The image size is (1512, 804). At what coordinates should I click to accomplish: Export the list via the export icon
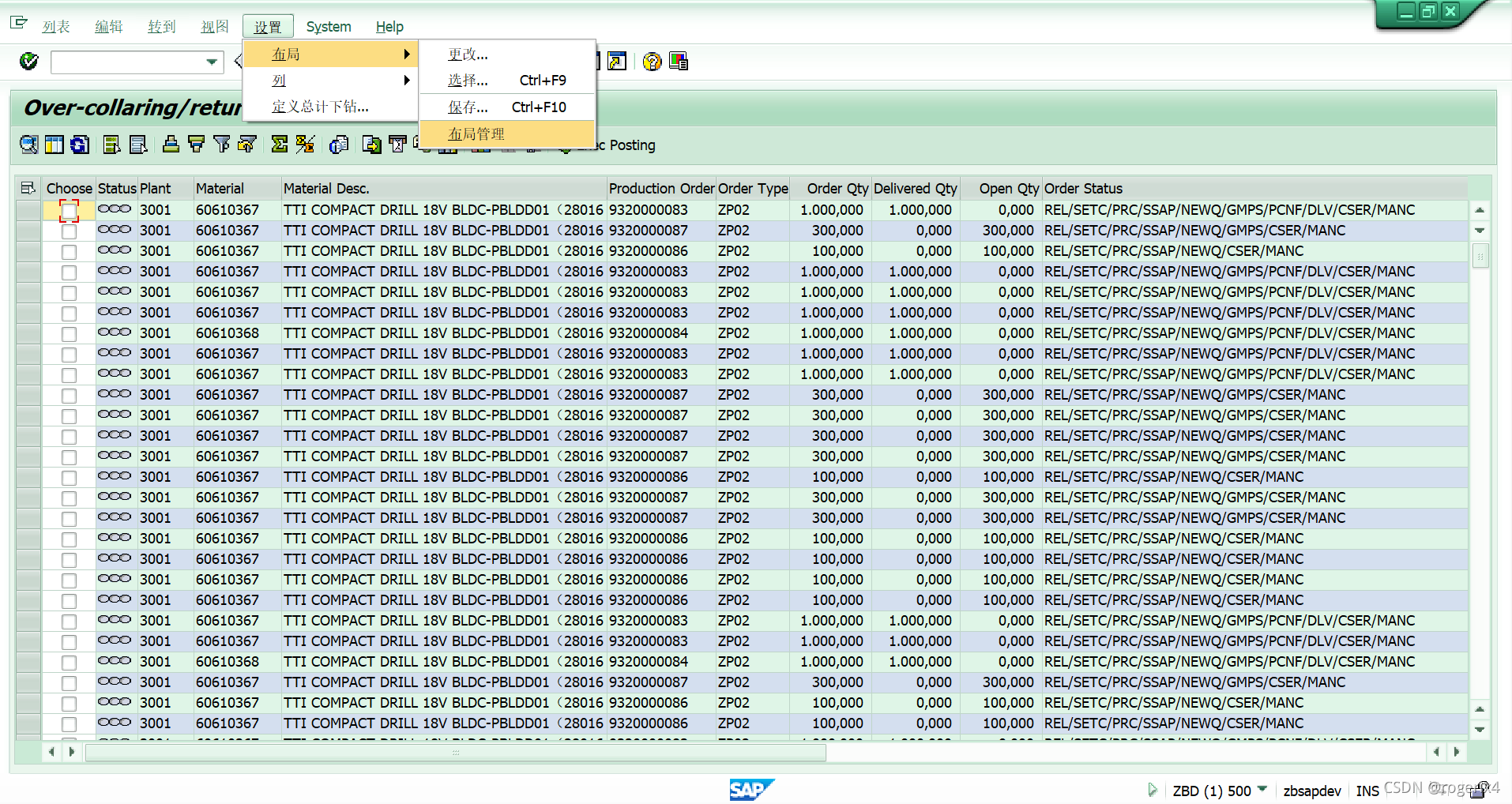371,144
